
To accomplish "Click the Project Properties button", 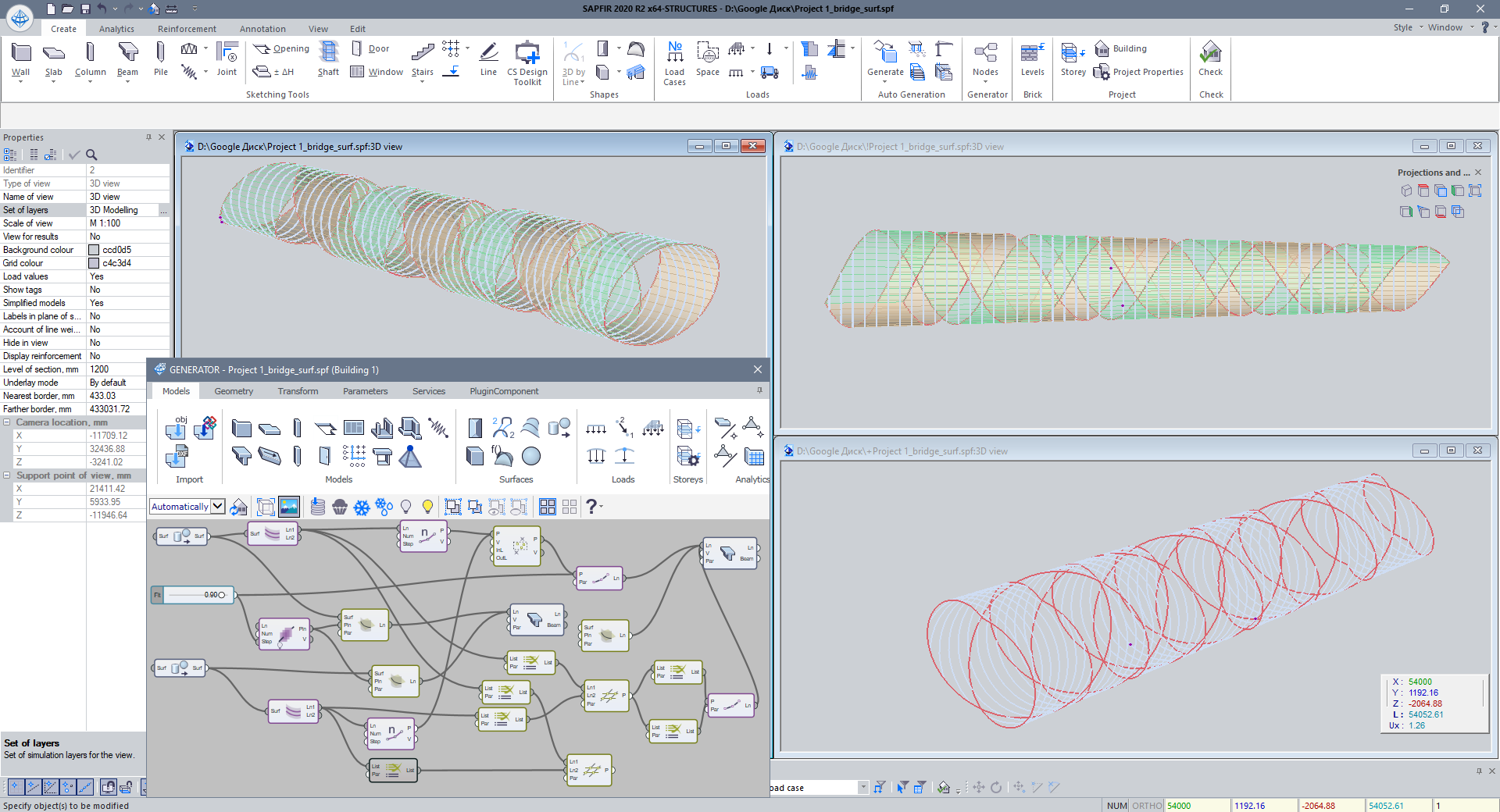I will tap(1139, 72).
